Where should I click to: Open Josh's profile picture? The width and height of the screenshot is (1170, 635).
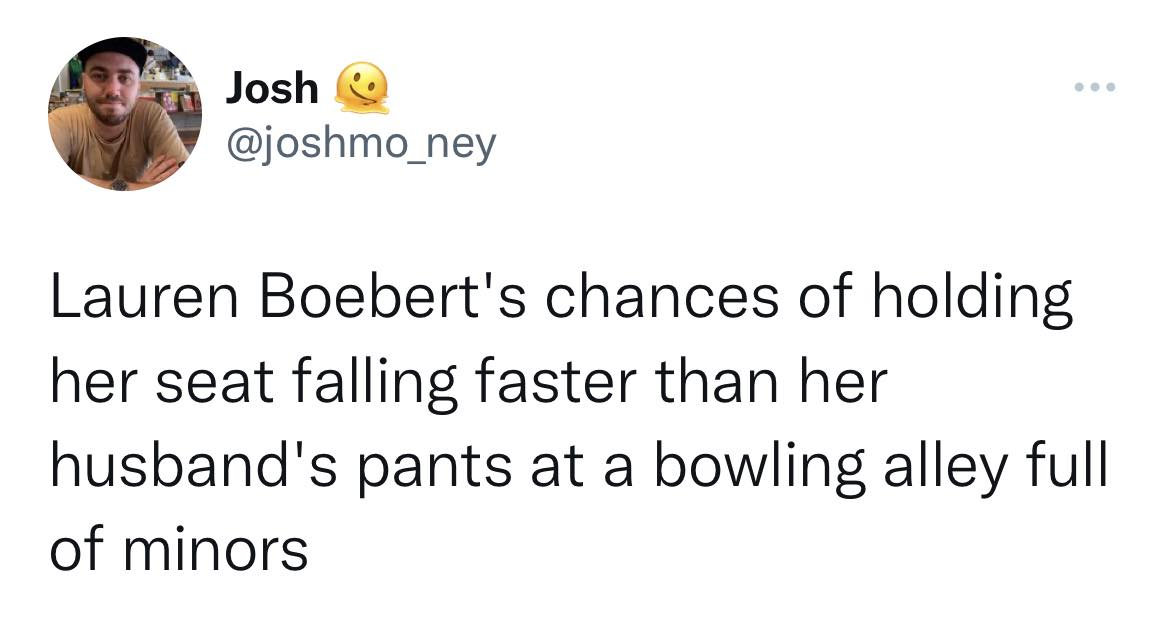[124, 114]
